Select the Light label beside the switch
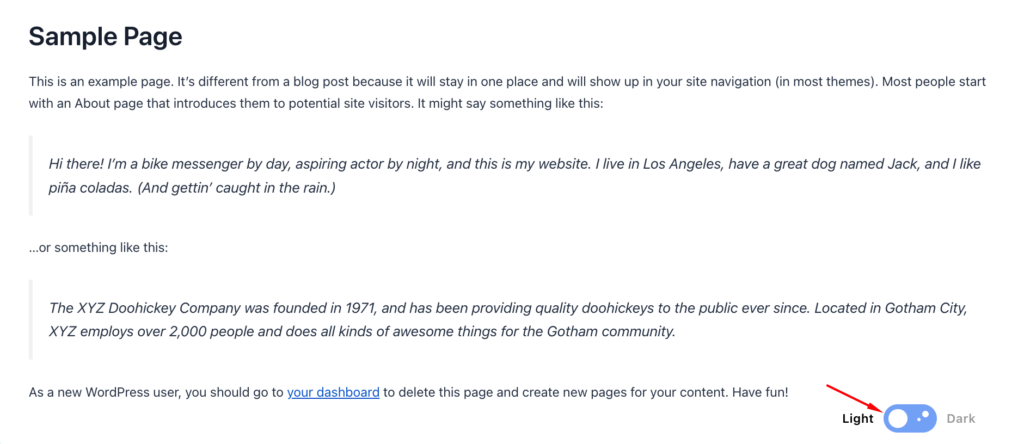Image resolution: width=1024 pixels, height=444 pixels. click(x=857, y=419)
